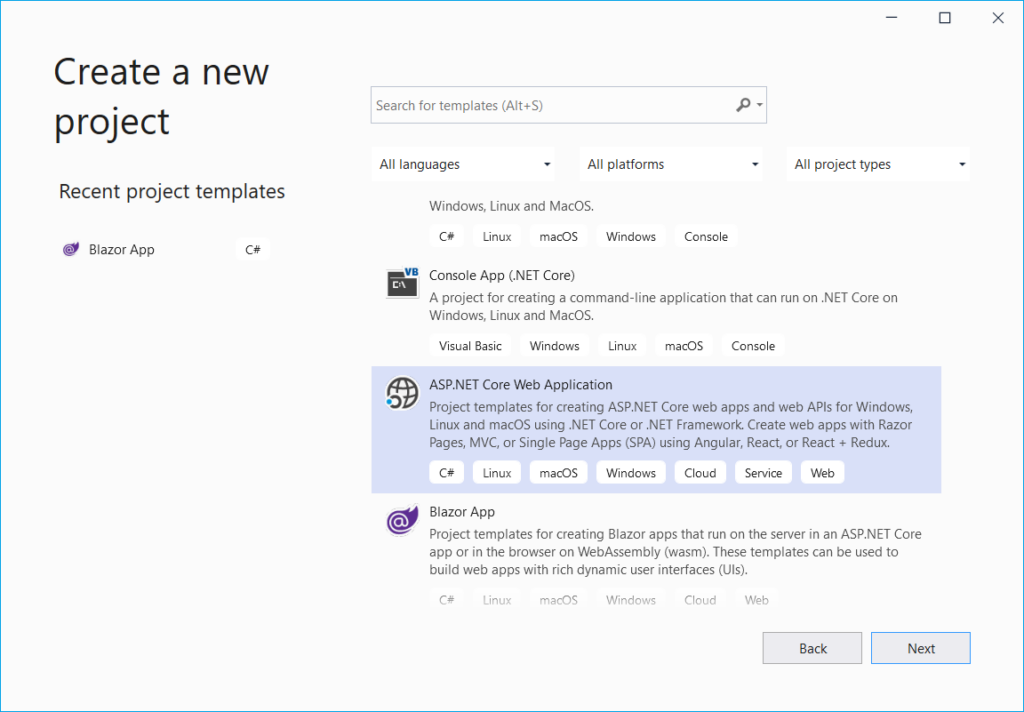Click Windows tag in topmost partial template row

pos(631,236)
